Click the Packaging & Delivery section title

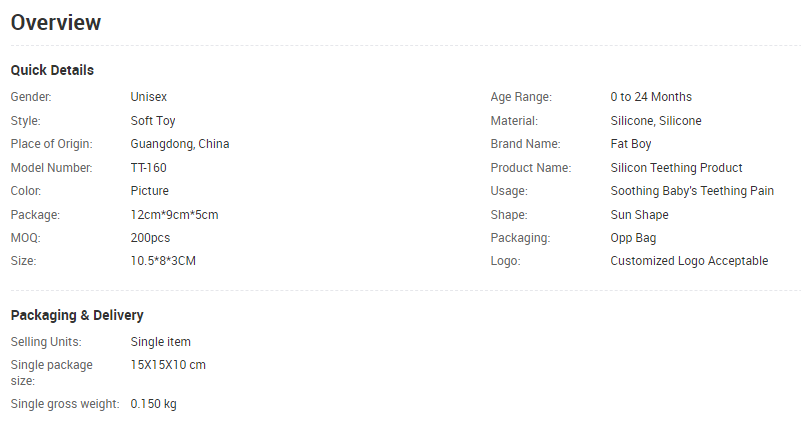click(x=77, y=315)
